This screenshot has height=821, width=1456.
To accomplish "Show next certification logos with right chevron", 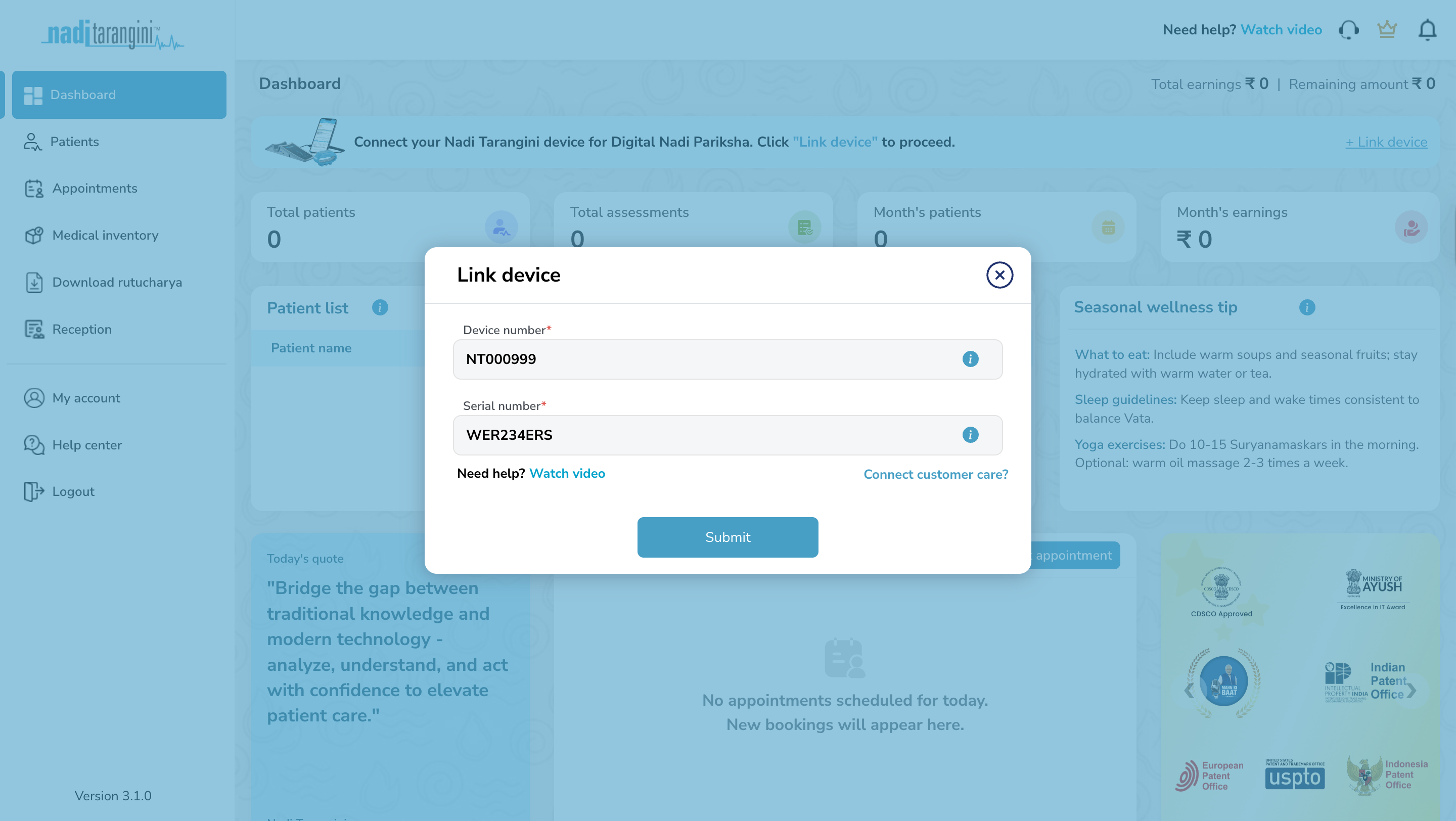I will tap(1412, 690).
